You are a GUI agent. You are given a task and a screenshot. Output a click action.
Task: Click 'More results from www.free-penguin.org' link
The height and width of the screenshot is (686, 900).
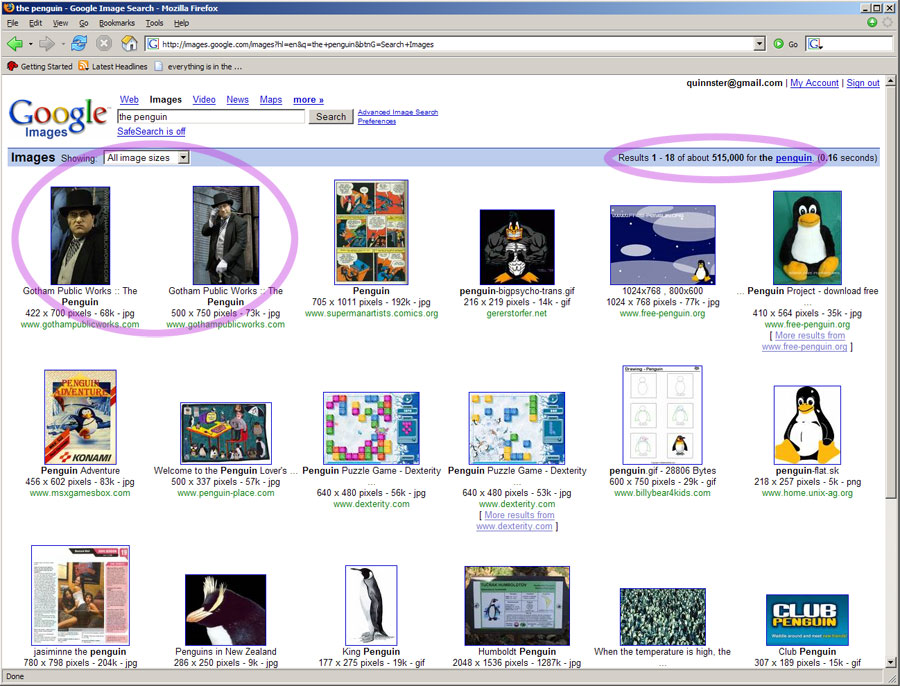807,341
